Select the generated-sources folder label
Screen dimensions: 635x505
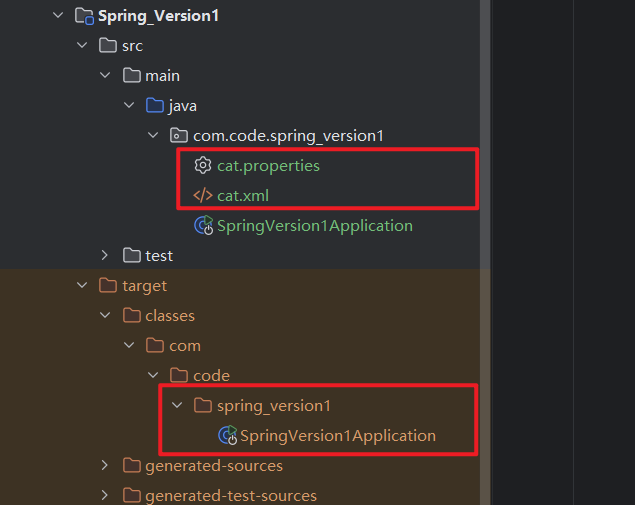coord(214,466)
